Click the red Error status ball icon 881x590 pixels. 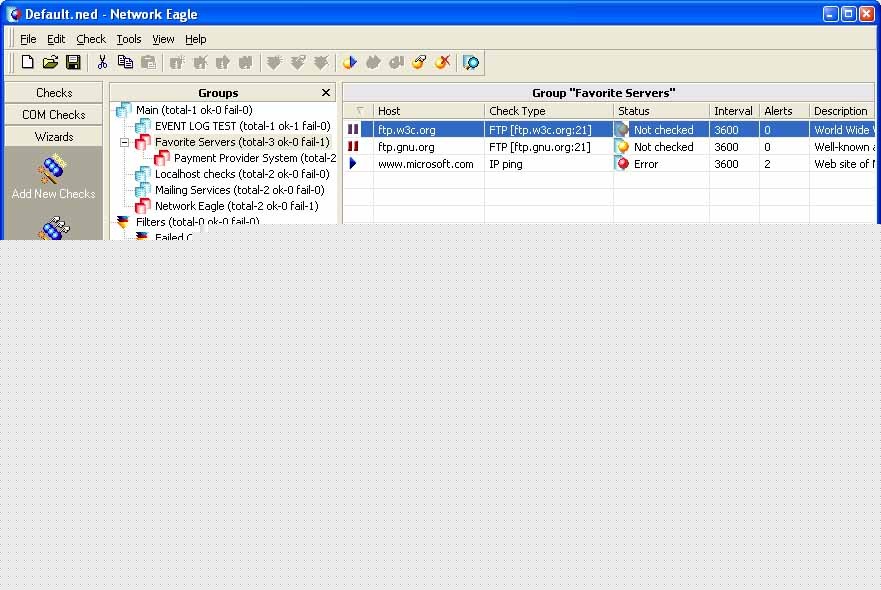[x=623, y=164]
